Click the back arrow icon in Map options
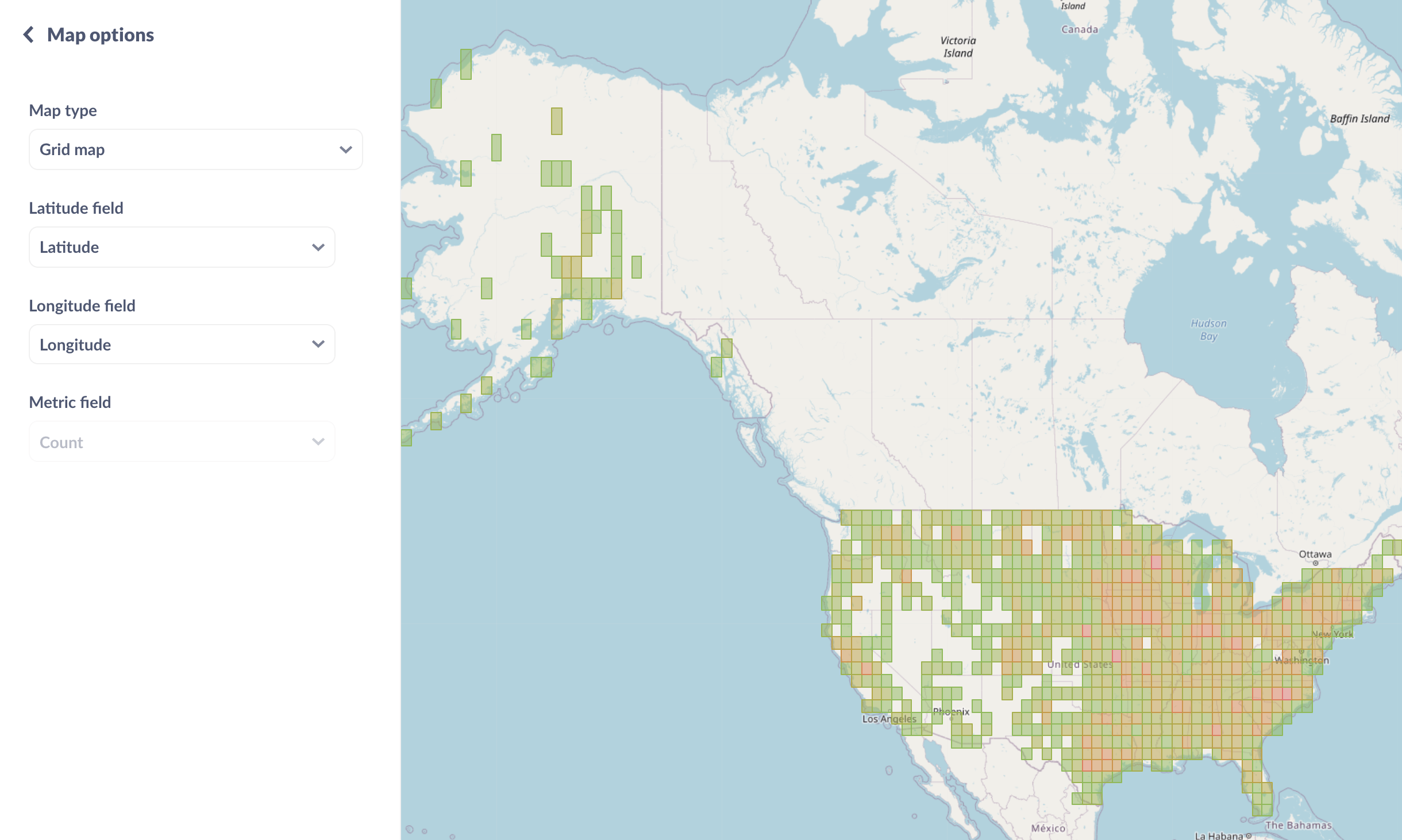The height and width of the screenshot is (840, 1402). click(x=27, y=34)
